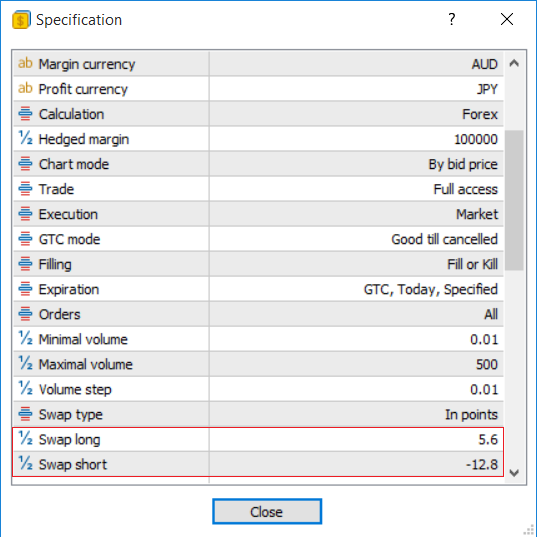This screenshot has height=537, width=537.
Task: Select the Volume step label
Action: [x=75, y=390]
